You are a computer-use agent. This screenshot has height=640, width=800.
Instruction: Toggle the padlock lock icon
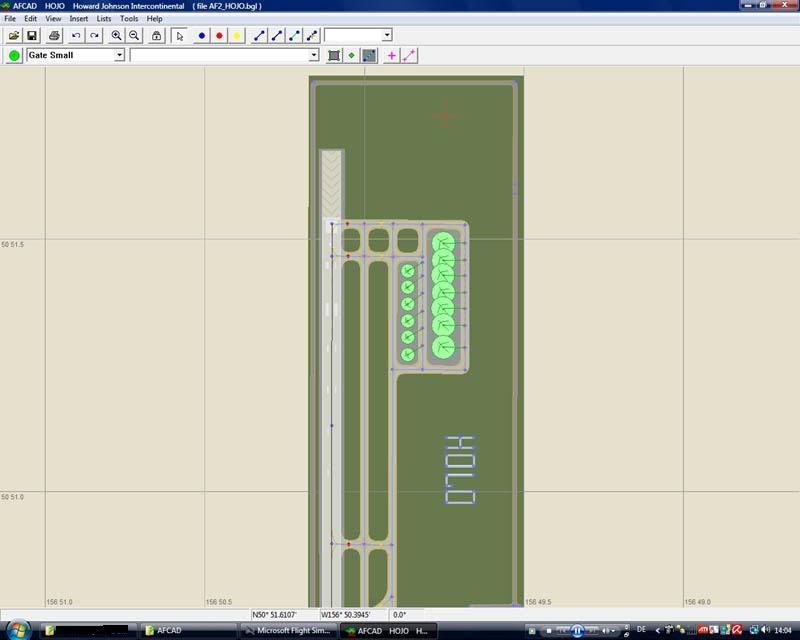pyautogui.click(x=157, y=36)
